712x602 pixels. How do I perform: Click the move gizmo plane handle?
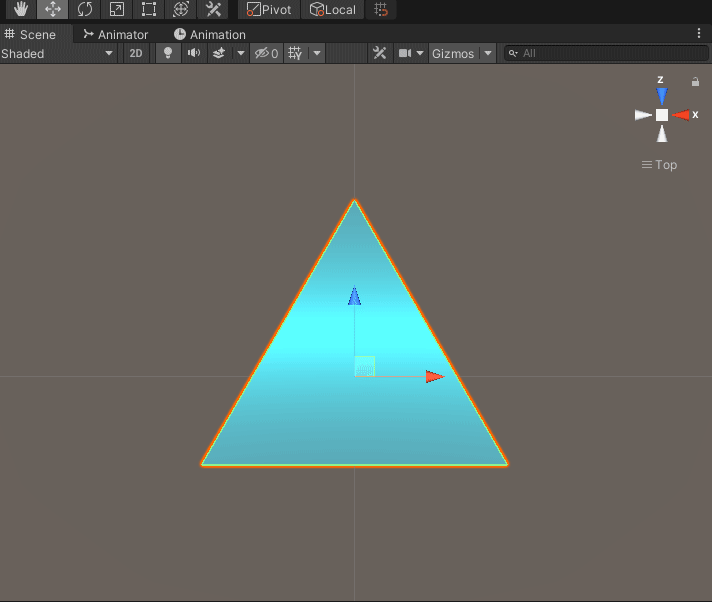[365, 366]
